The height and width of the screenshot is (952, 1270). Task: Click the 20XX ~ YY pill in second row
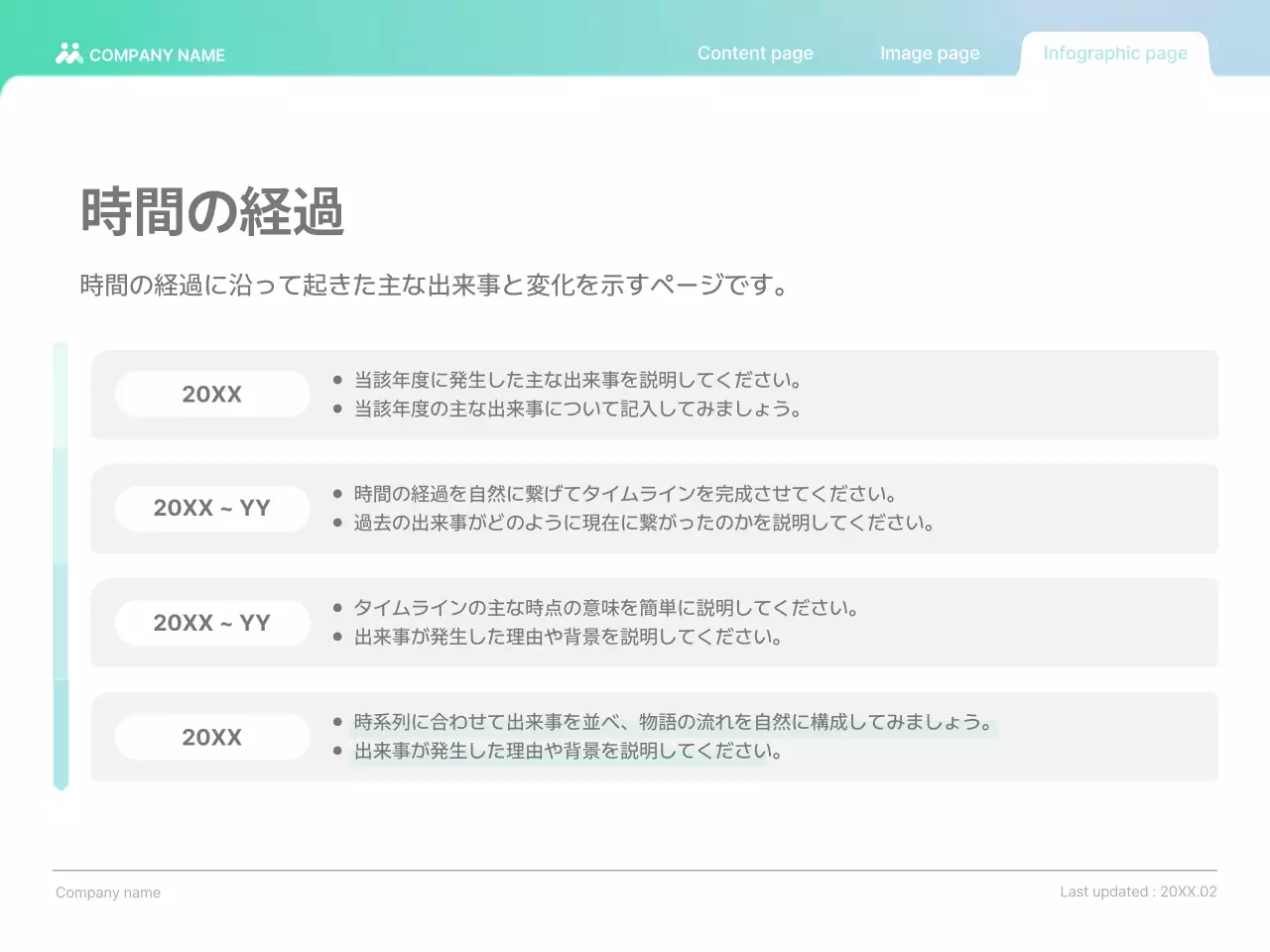coord(211,508)
